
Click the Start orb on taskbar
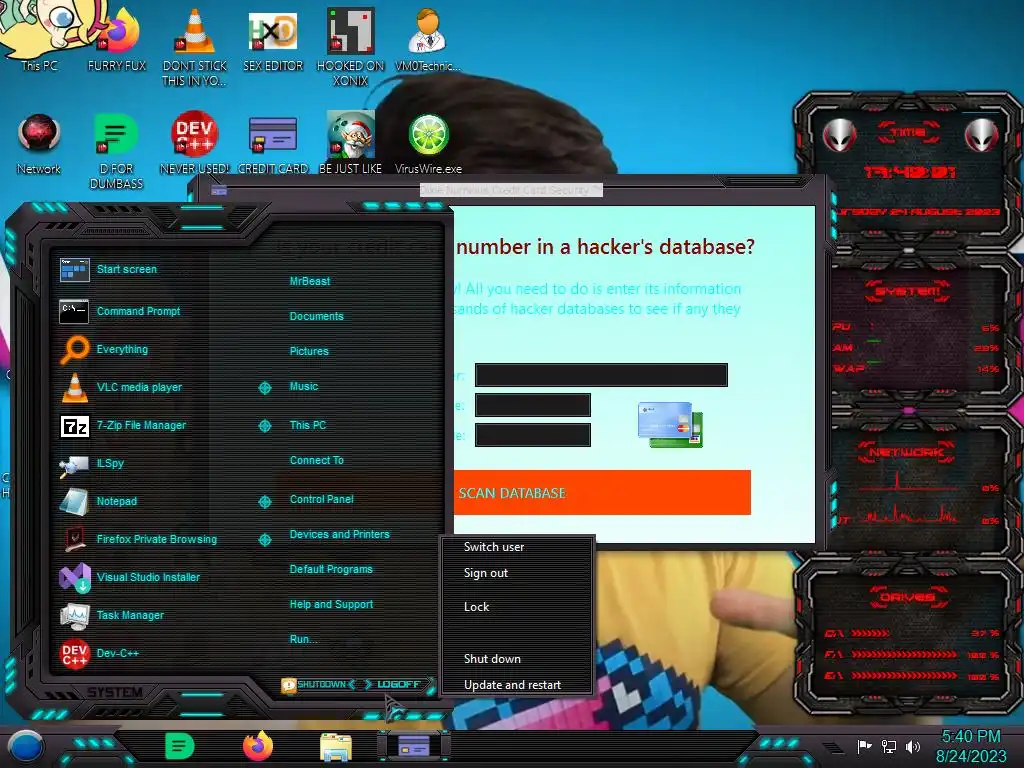(26, 746)
